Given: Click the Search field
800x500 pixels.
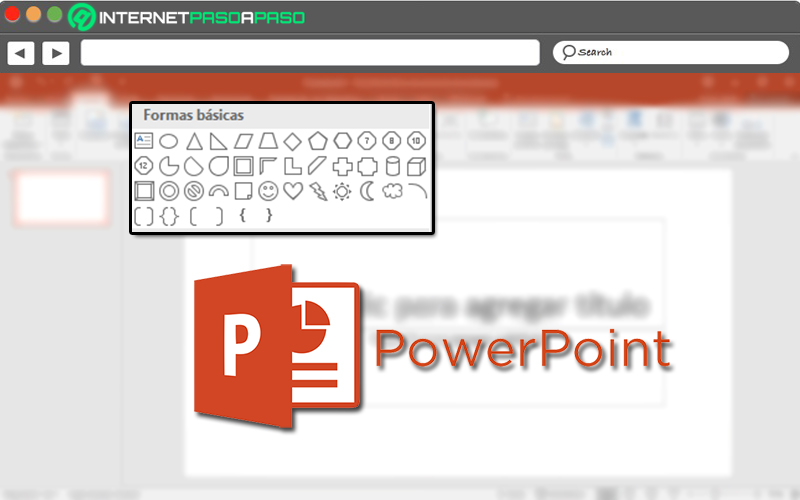Looking at the screenshot, I should point(671,52).
